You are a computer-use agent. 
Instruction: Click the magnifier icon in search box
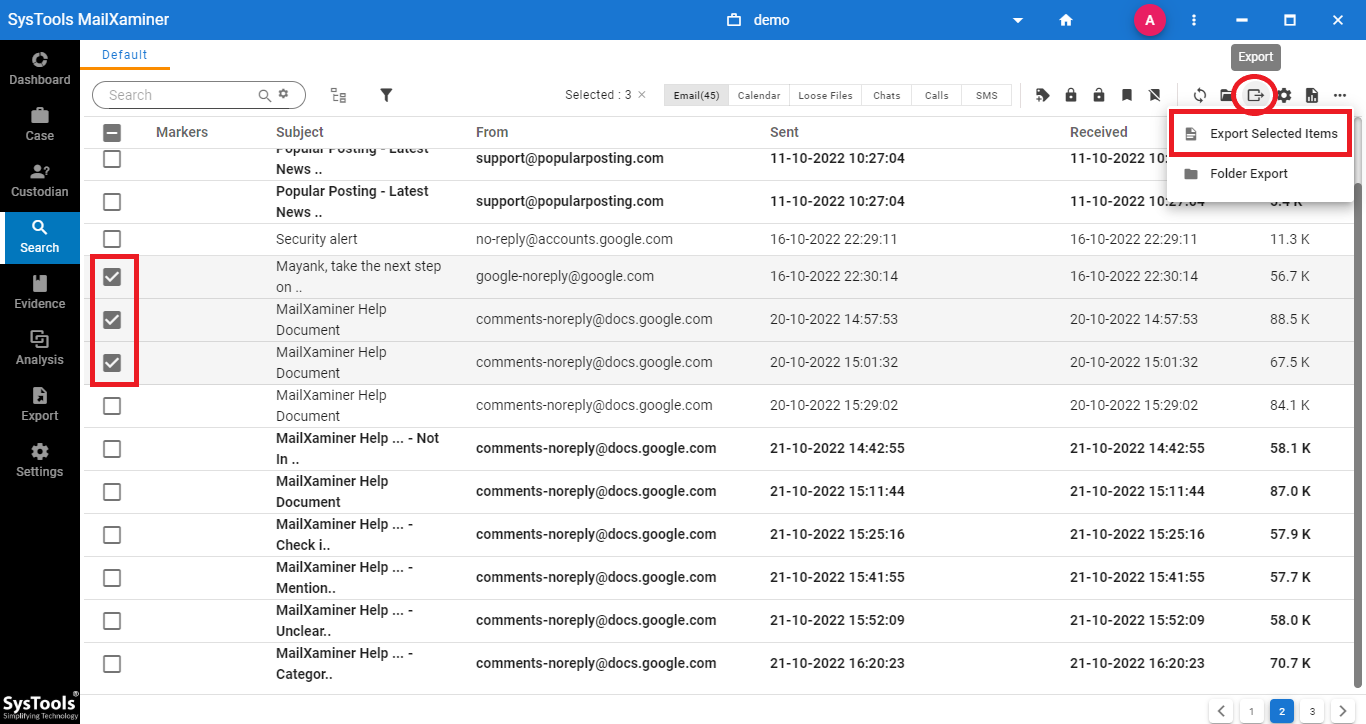click(x=265, y=95)
